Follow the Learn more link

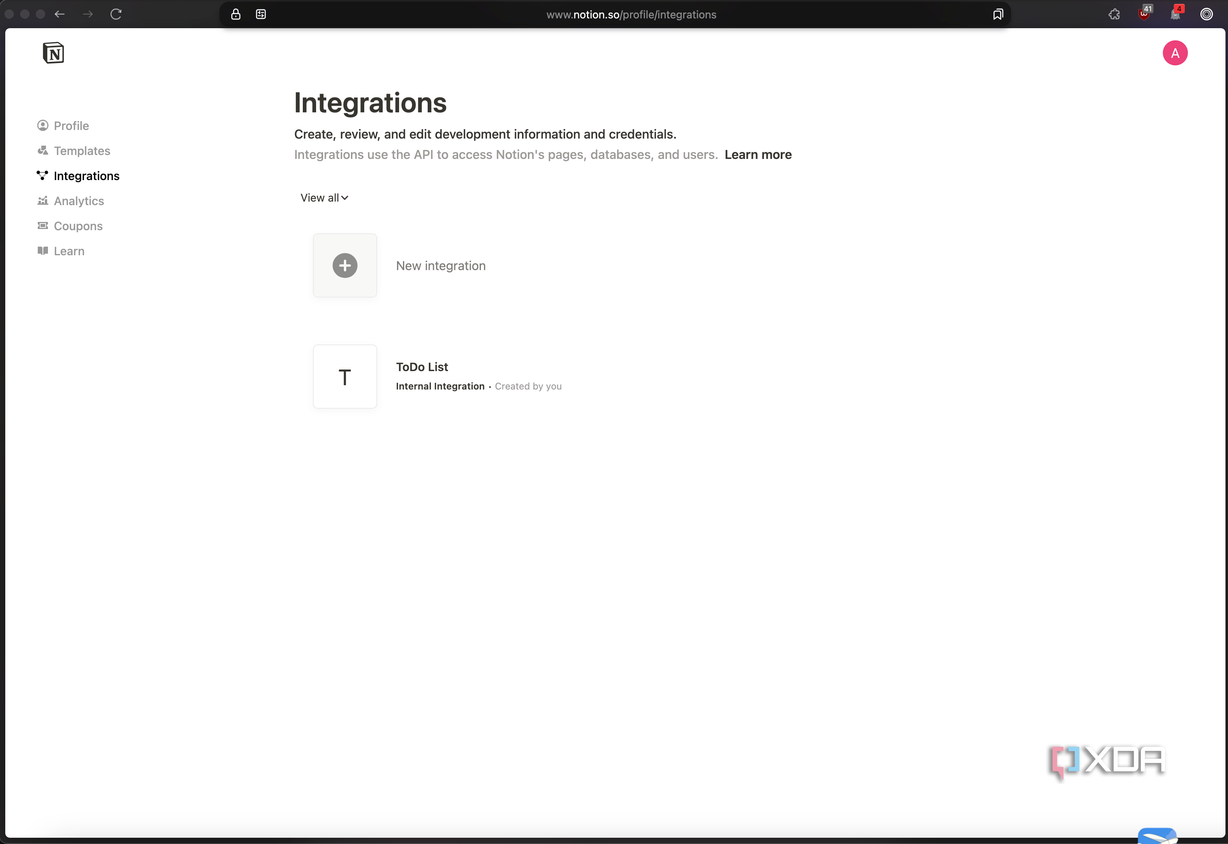758,155
